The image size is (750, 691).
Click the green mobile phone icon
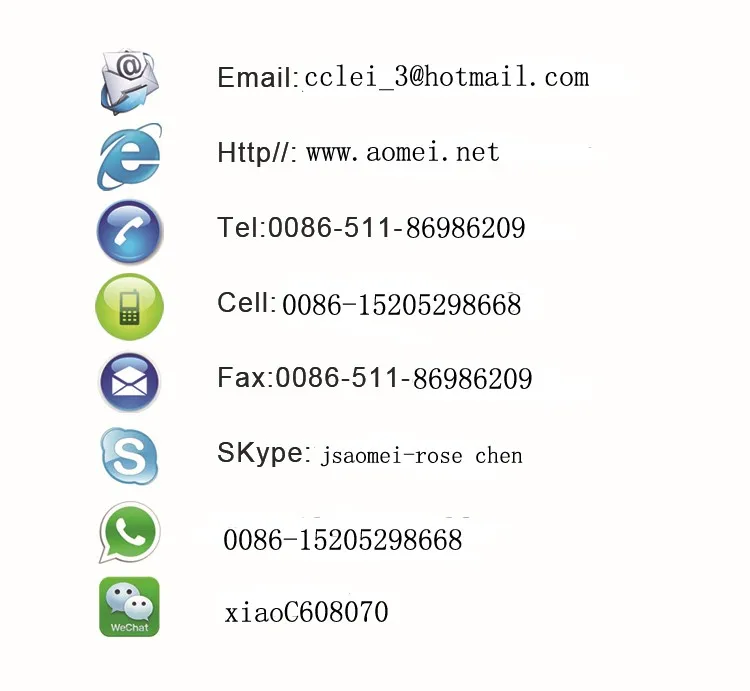(130, 307)
